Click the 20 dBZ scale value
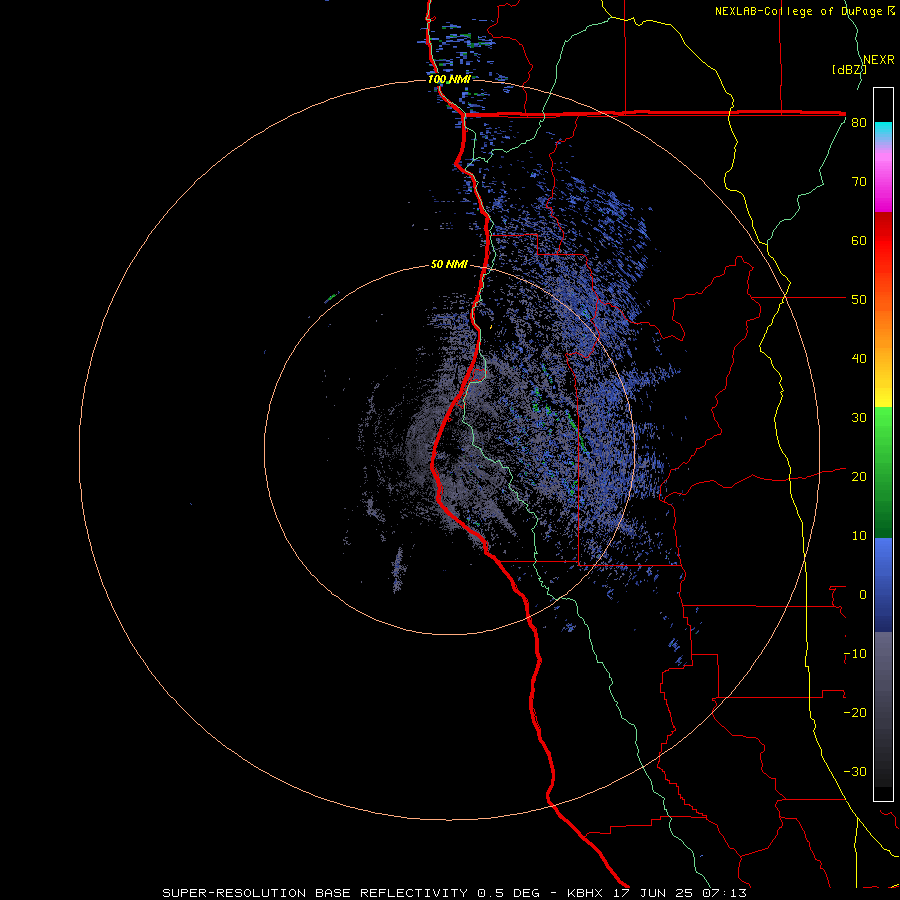 coord(859,477)
